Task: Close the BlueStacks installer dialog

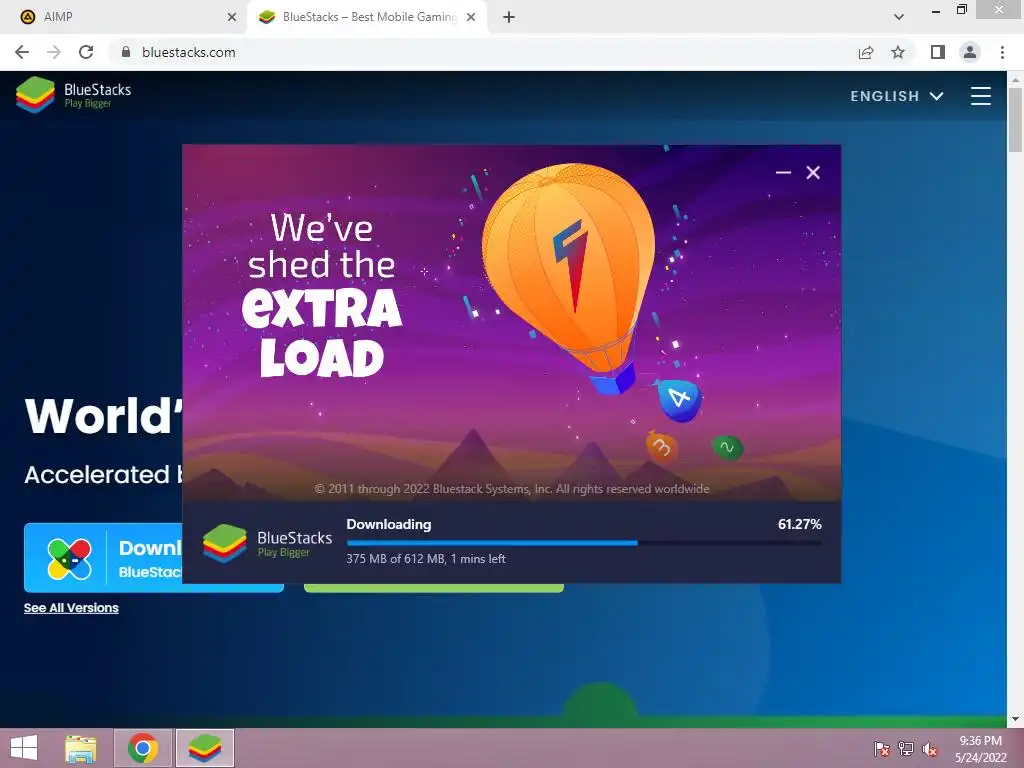Action: click(813, 172)
